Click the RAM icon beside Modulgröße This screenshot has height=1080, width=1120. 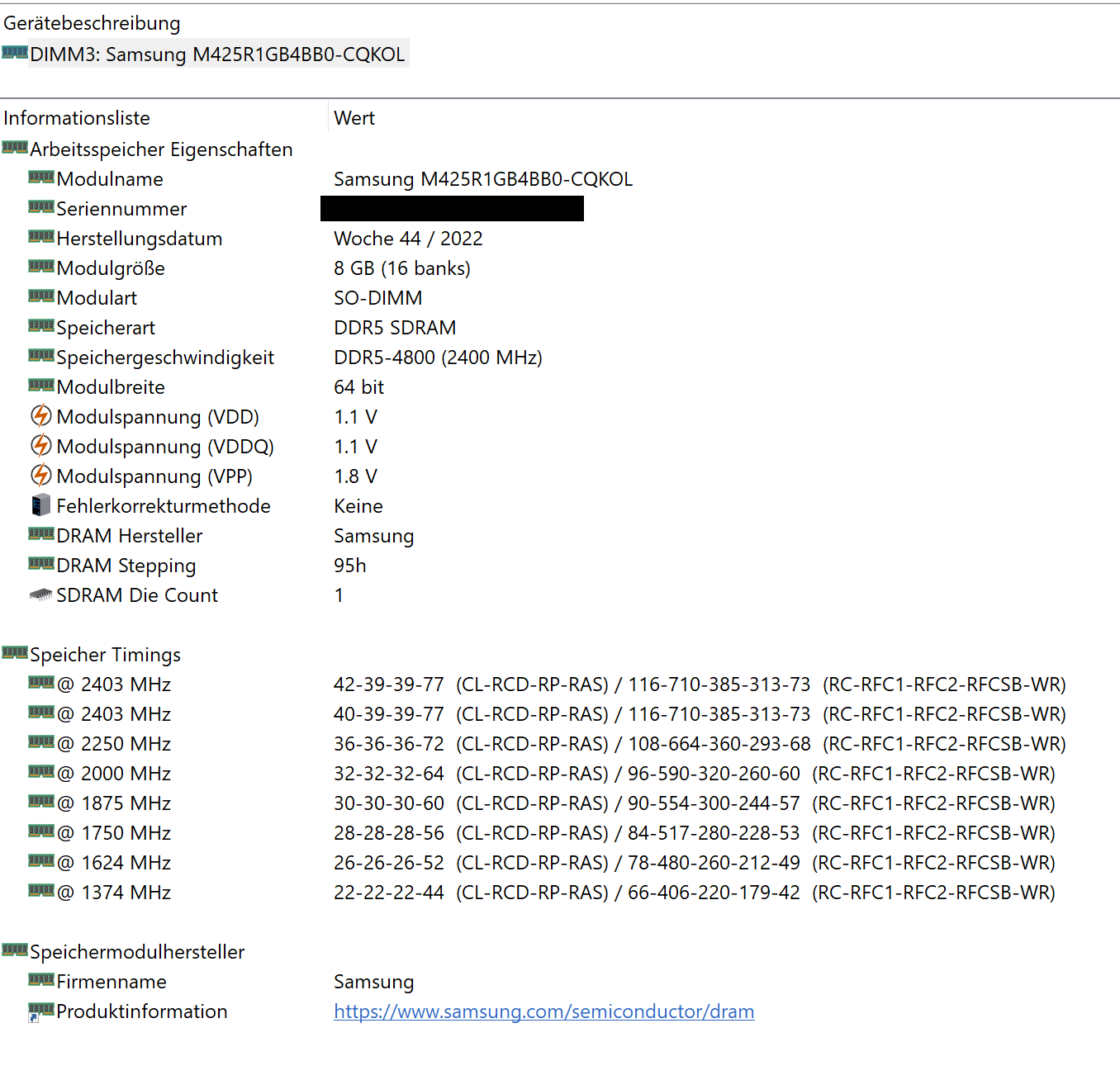click(x=41, y=267)
